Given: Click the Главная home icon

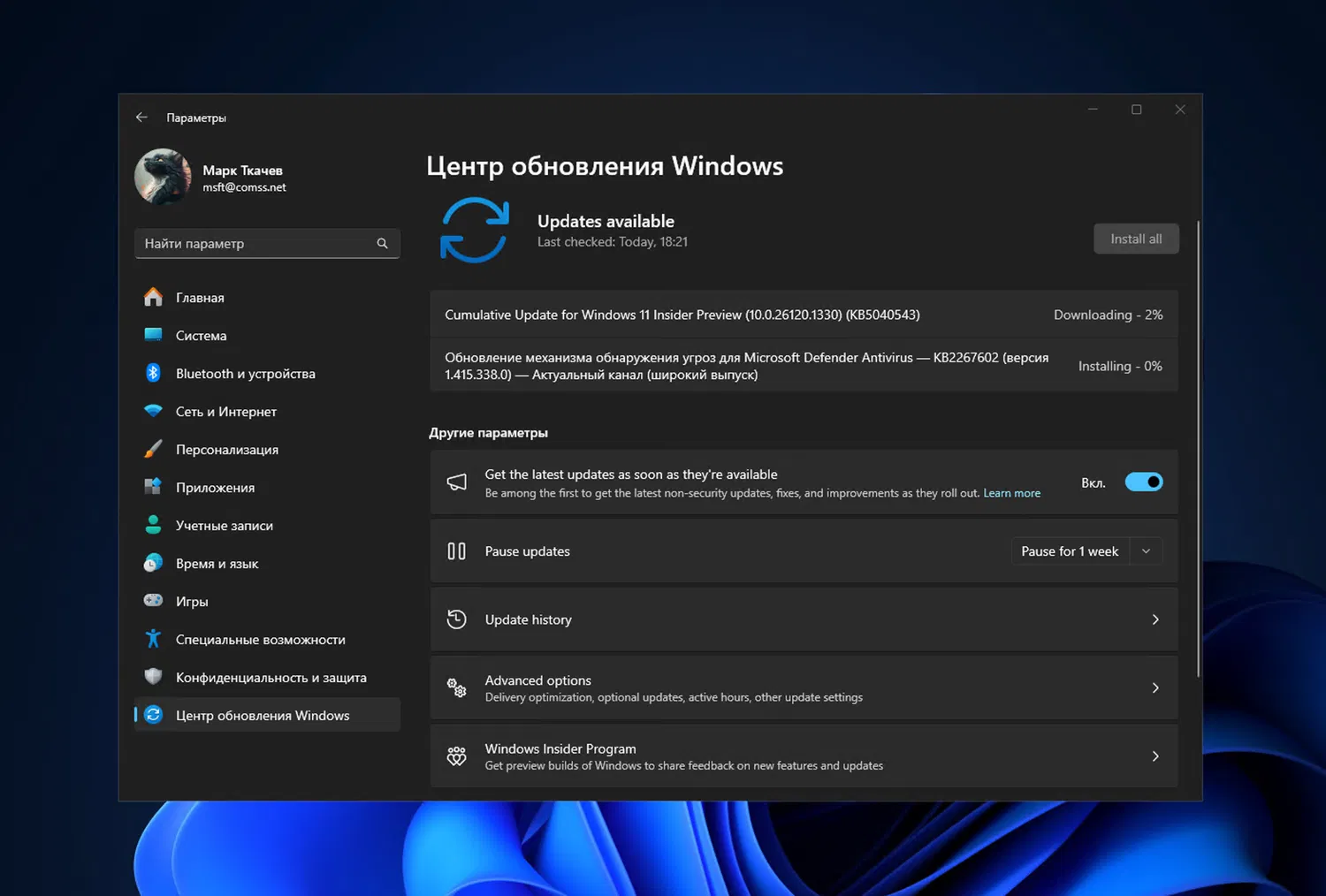Looking at the screenshot, I should click(153, 297).
